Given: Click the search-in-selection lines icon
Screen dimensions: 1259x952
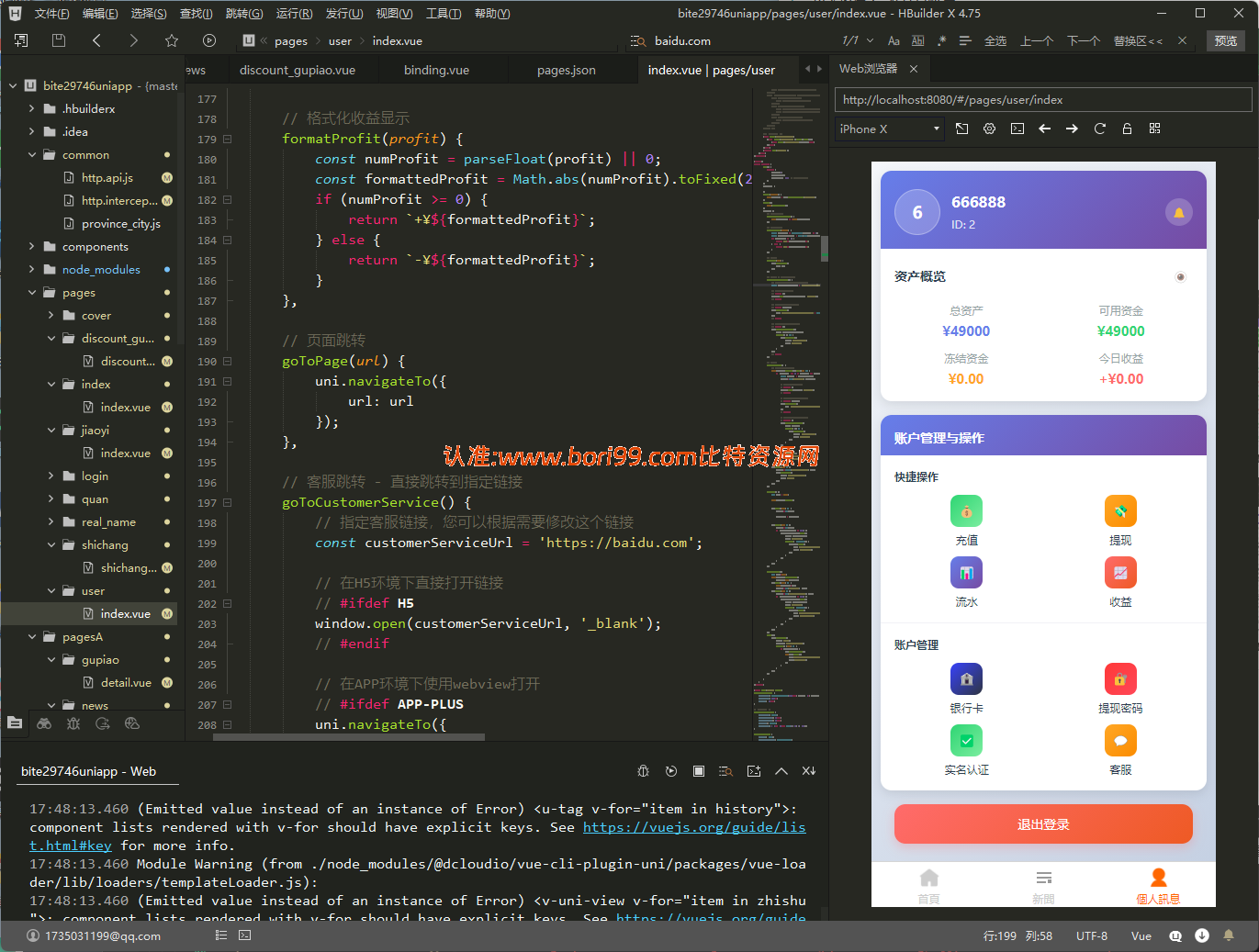Looking at the screenshot, I should [965, 40].
